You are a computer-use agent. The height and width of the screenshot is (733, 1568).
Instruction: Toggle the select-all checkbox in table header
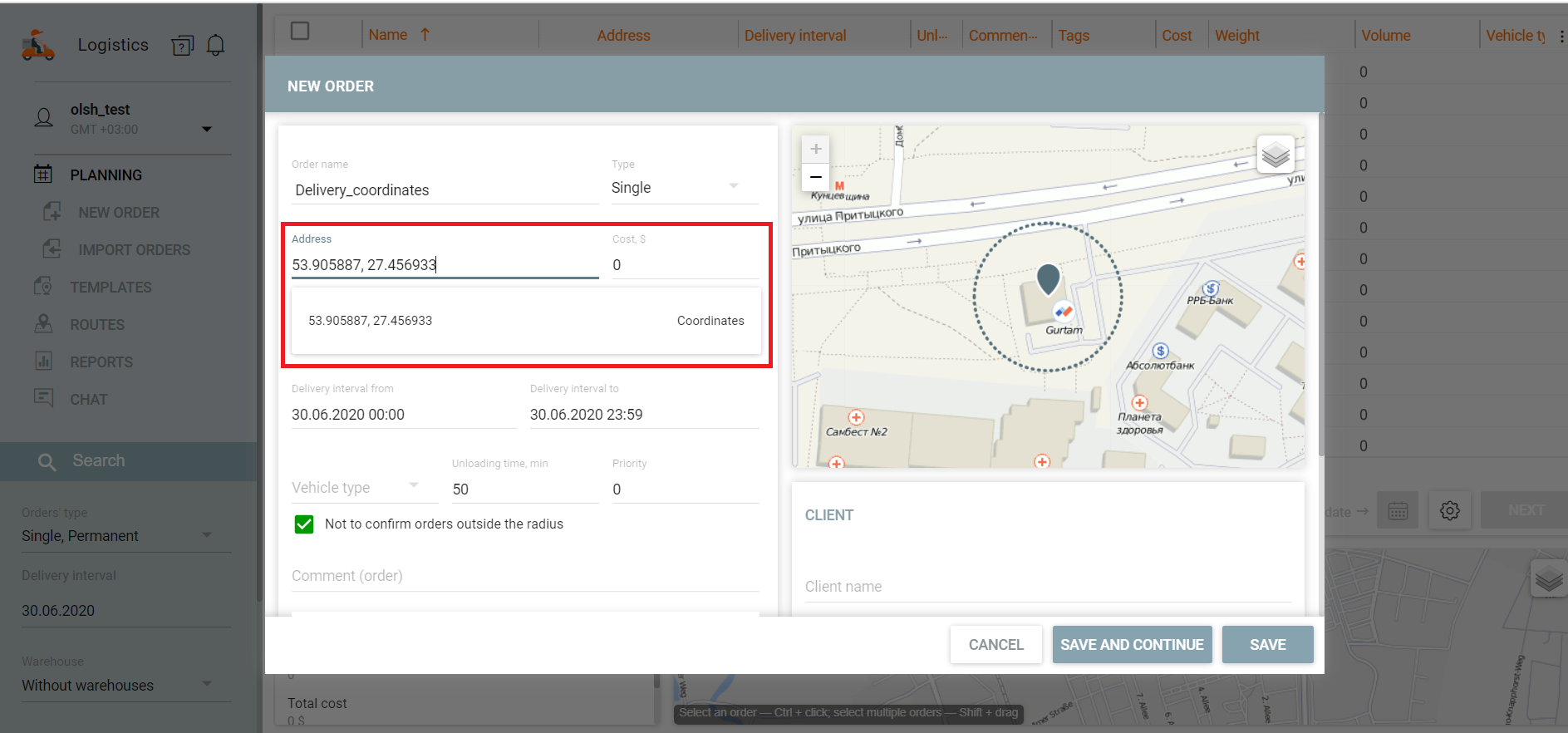click(x=300, y=32)
